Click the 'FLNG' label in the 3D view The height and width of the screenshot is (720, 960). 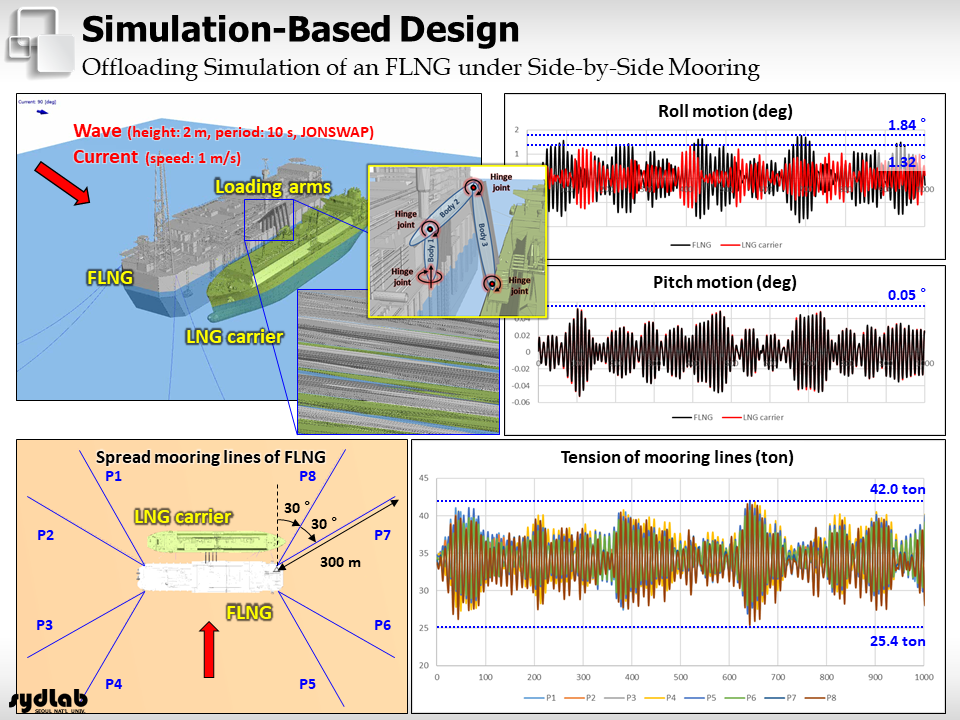pyautogui.click(x=110, y=278)
